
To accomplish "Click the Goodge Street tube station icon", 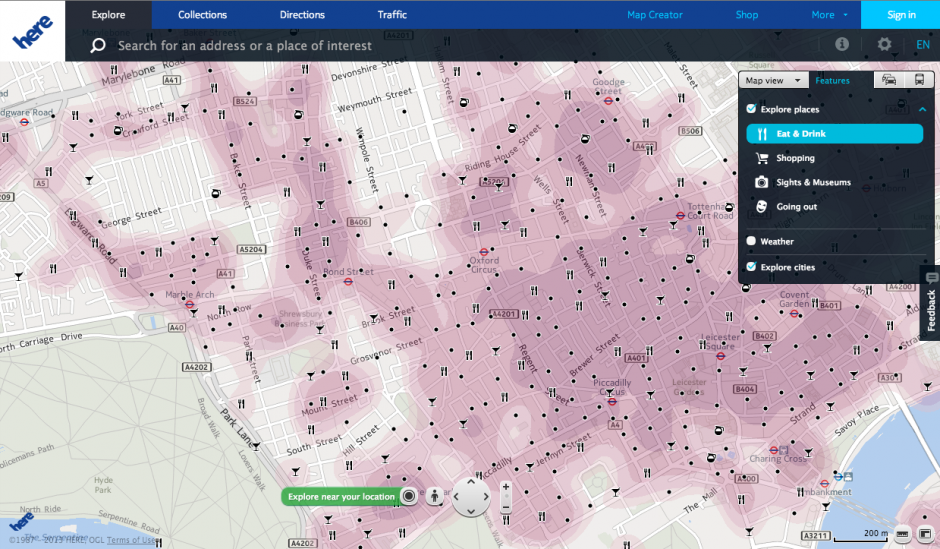I will click(x=608, y=101).
